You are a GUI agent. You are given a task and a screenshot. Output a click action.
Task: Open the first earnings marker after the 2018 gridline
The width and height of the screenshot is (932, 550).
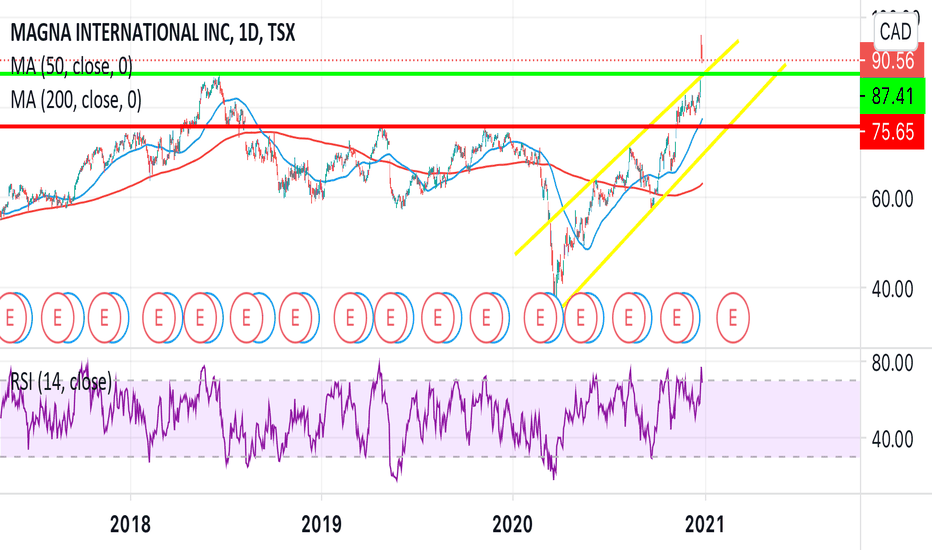tap(158, 318)
